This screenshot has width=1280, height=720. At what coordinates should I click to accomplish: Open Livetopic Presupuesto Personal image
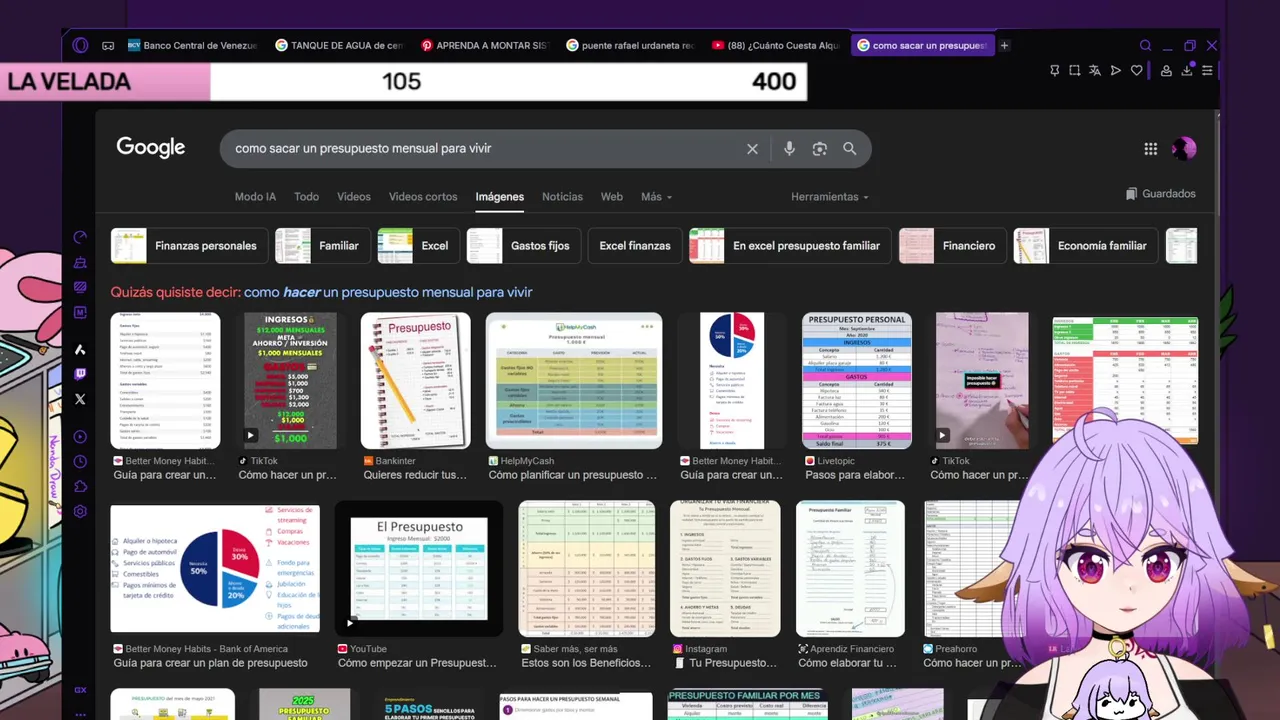click(x=857, y=380)
